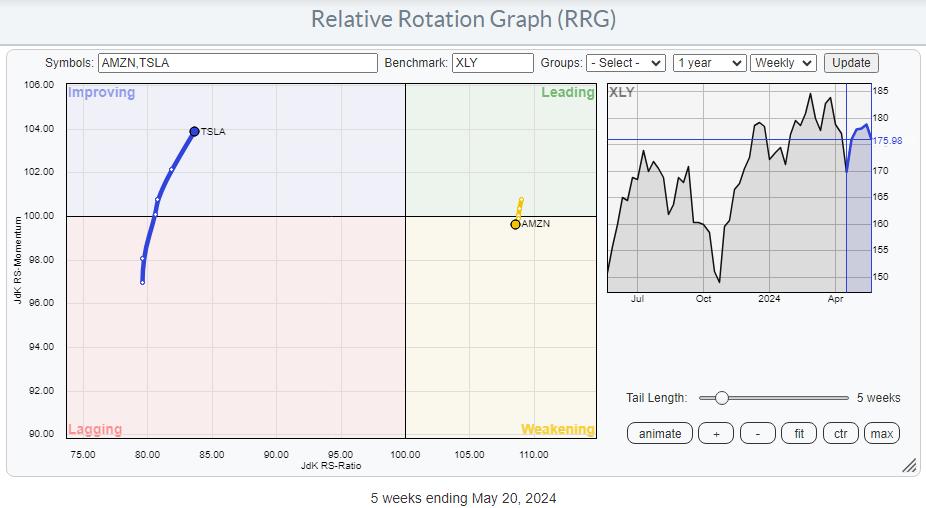Screen dimensions: 926x508
Task: Click the 175.98 price label
Action: 888,140
